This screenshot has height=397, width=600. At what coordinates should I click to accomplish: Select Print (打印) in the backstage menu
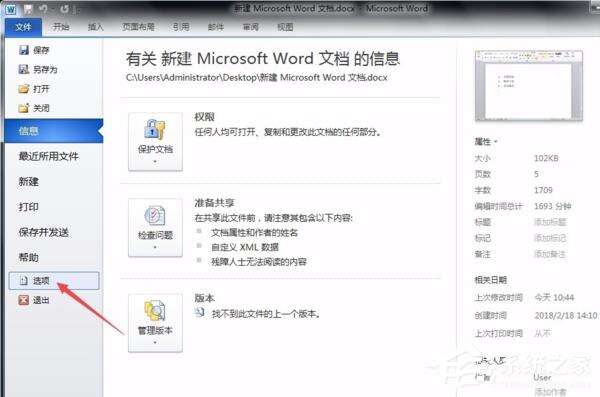click(29, 207)
